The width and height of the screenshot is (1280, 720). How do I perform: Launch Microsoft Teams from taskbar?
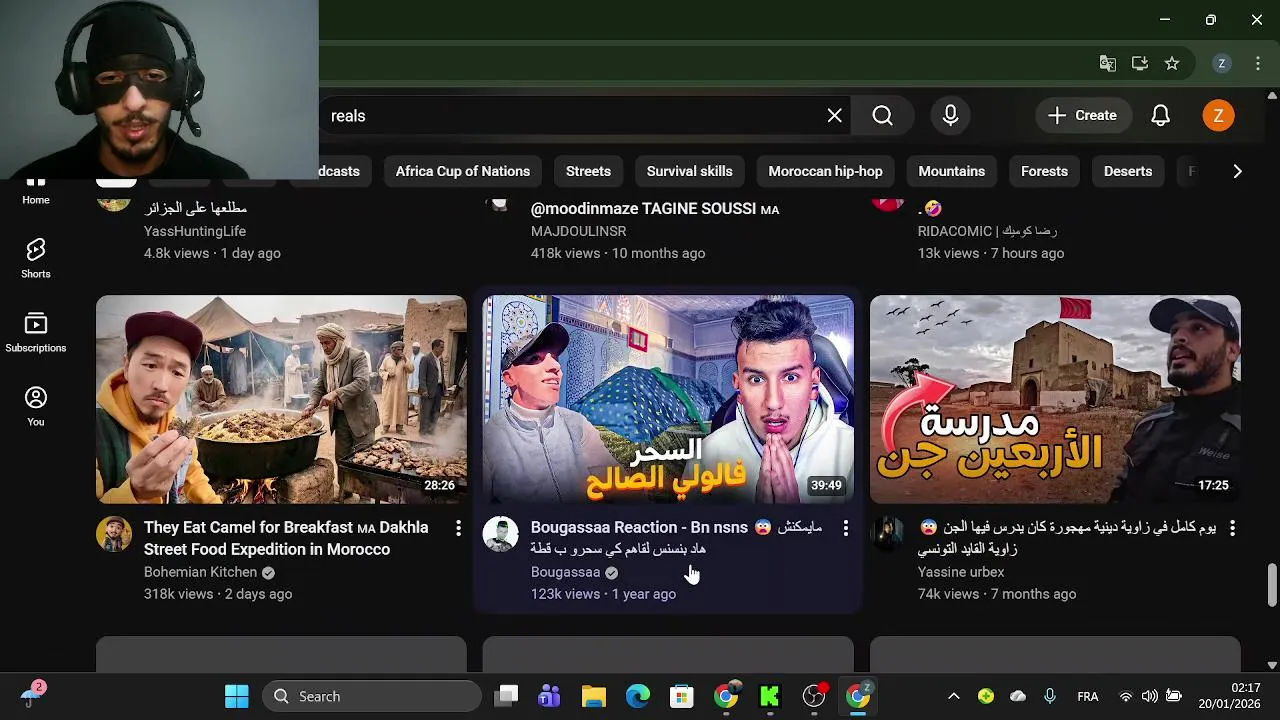549,696
